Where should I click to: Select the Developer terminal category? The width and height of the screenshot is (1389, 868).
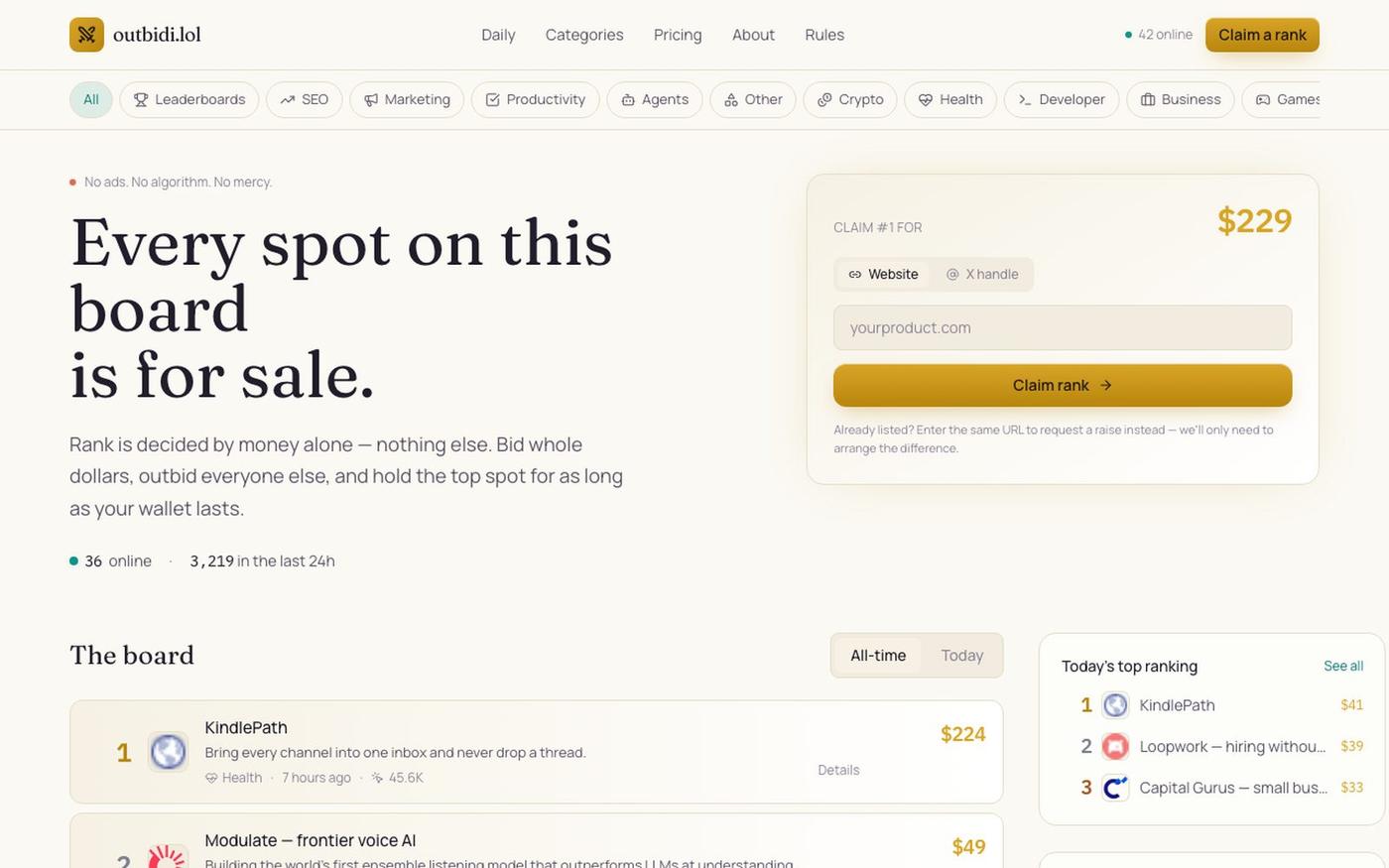pos(1062,99)
